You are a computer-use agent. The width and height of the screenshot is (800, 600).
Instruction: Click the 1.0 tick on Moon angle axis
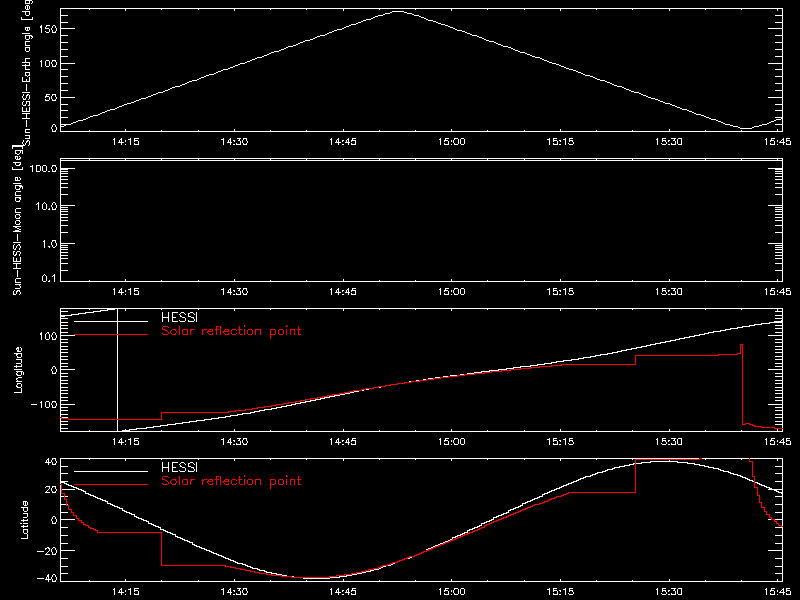(49, 244)
